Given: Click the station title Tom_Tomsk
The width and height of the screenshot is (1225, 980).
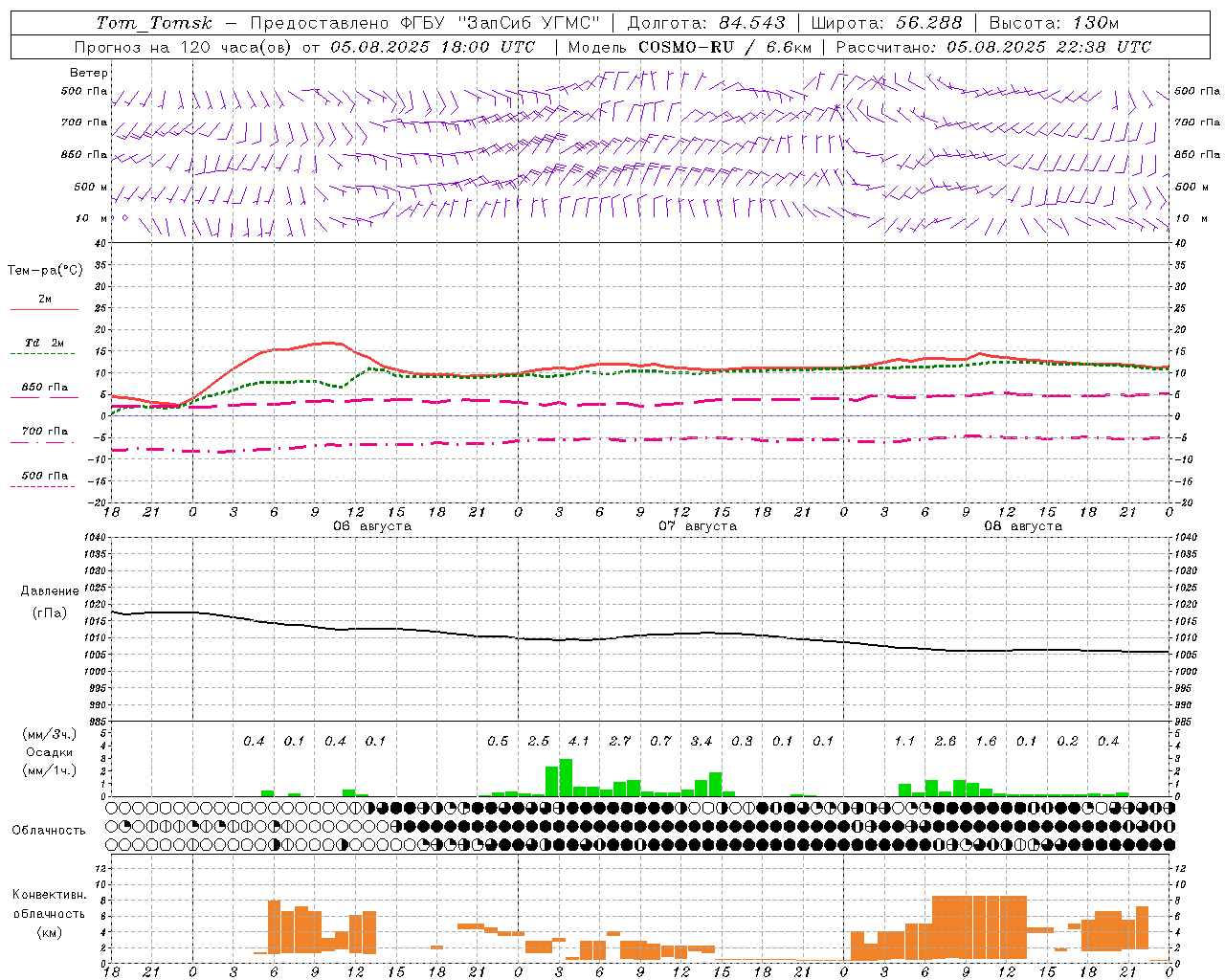Looking at the screenshot, I should [x=154, y=23].
